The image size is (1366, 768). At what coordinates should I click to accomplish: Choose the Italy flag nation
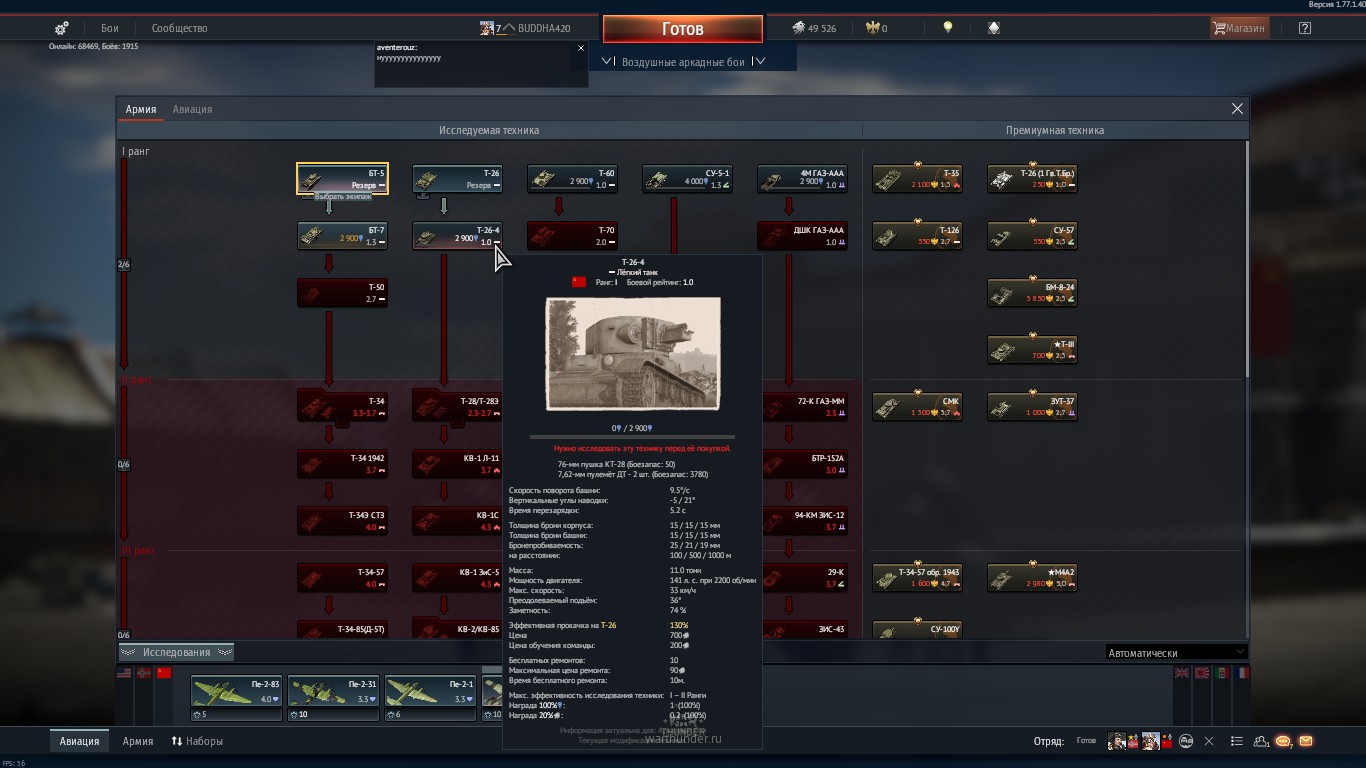coord(1222,673)
